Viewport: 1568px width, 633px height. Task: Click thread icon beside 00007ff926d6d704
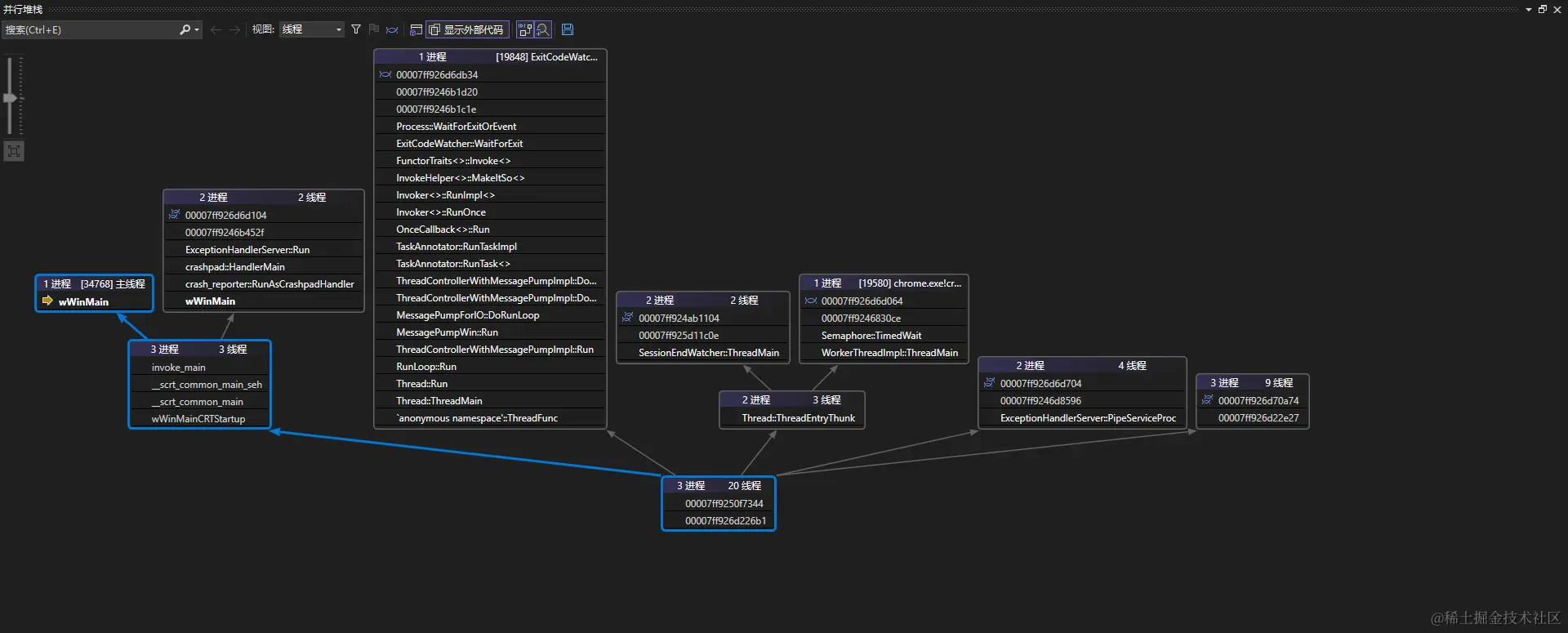989,383
